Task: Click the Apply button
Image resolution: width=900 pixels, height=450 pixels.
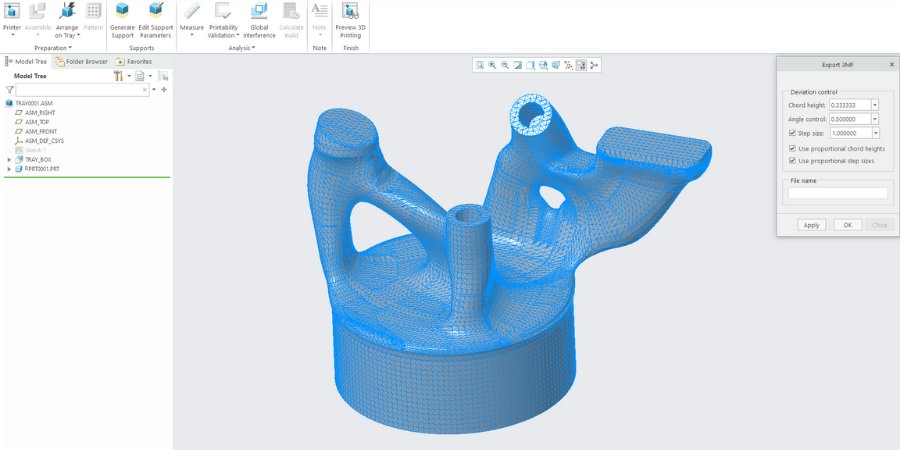Action: [x=812, y=225]
